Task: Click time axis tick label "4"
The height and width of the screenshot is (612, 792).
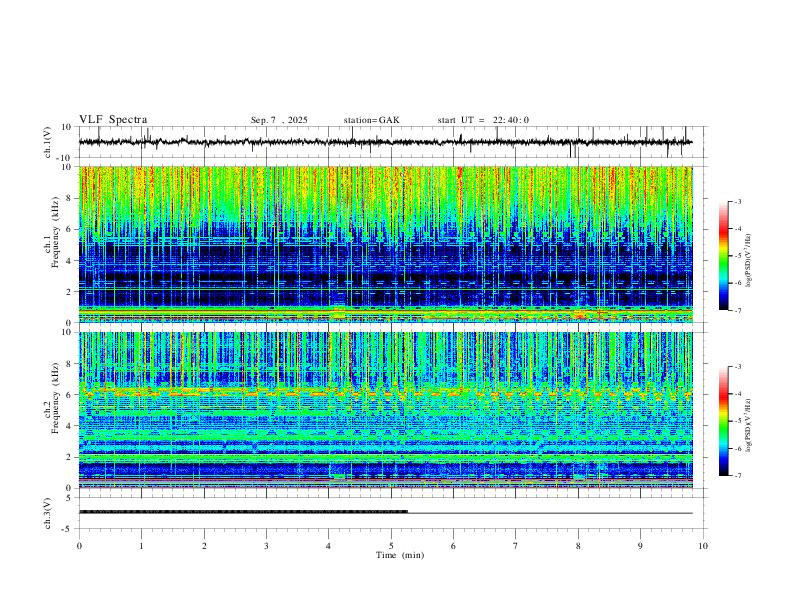Action: 329,546
